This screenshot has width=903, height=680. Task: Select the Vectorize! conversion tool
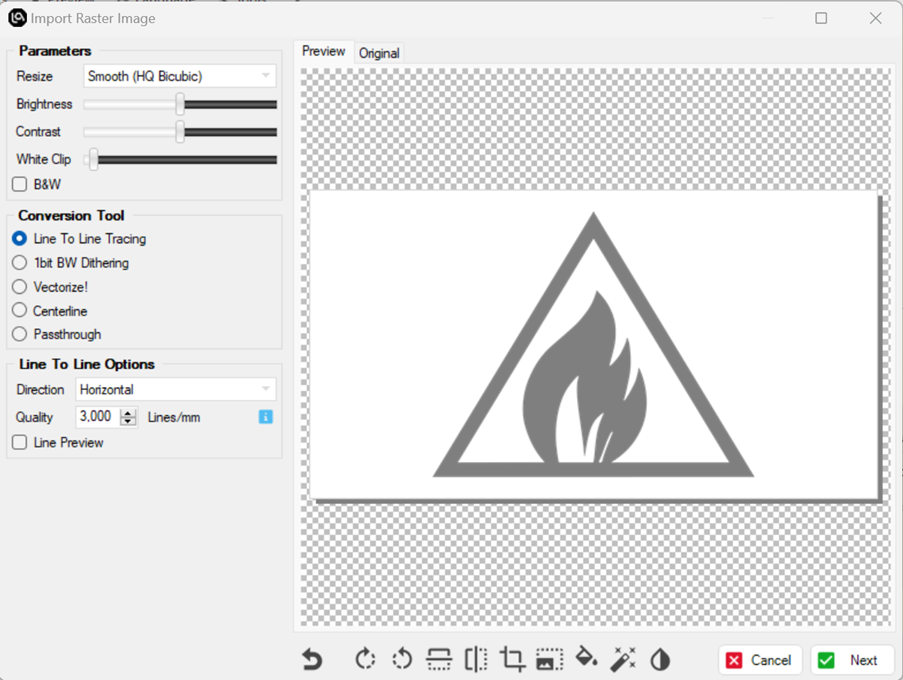coord(17,287)
